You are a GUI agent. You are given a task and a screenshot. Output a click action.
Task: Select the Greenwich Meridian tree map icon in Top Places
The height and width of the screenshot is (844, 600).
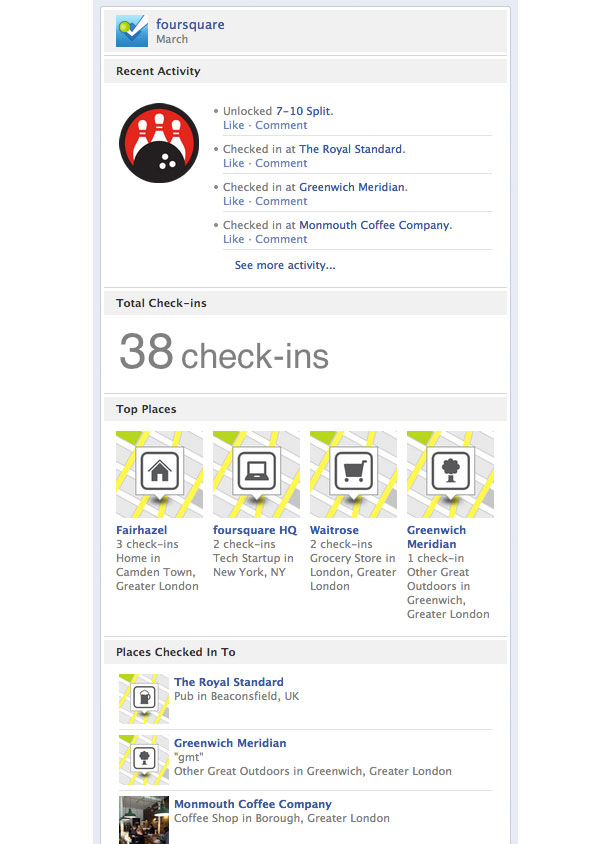[450, 474]
